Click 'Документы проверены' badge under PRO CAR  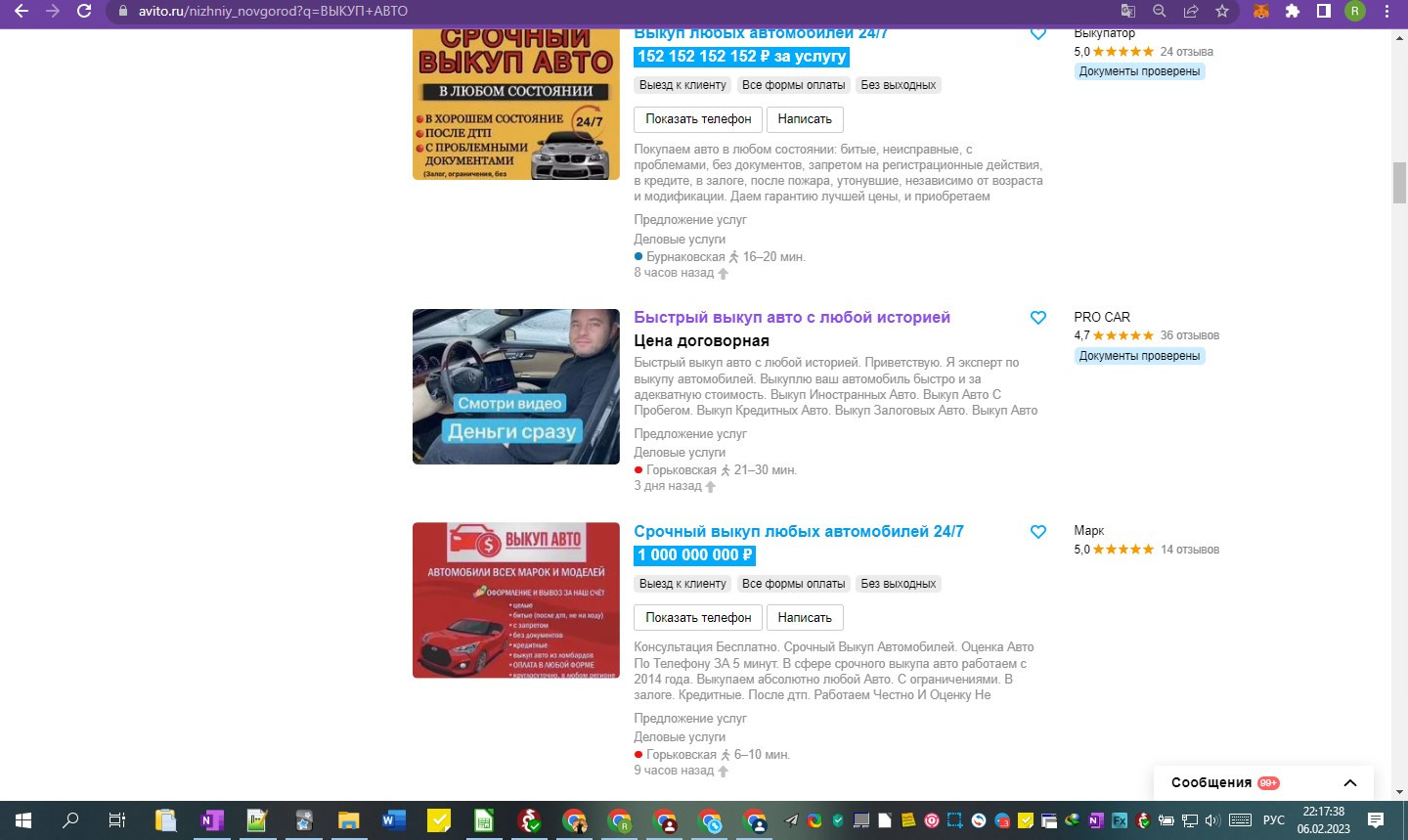1139,356
